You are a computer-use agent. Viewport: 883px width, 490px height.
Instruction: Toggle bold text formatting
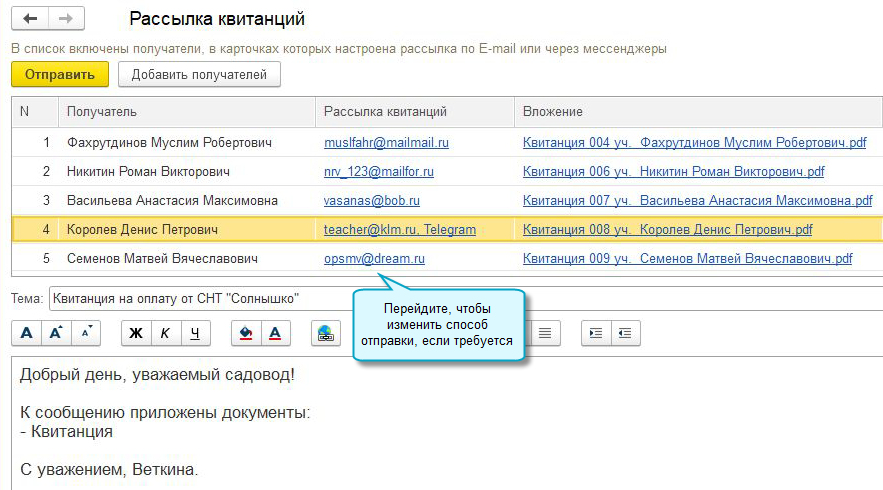tap(136, 333)
